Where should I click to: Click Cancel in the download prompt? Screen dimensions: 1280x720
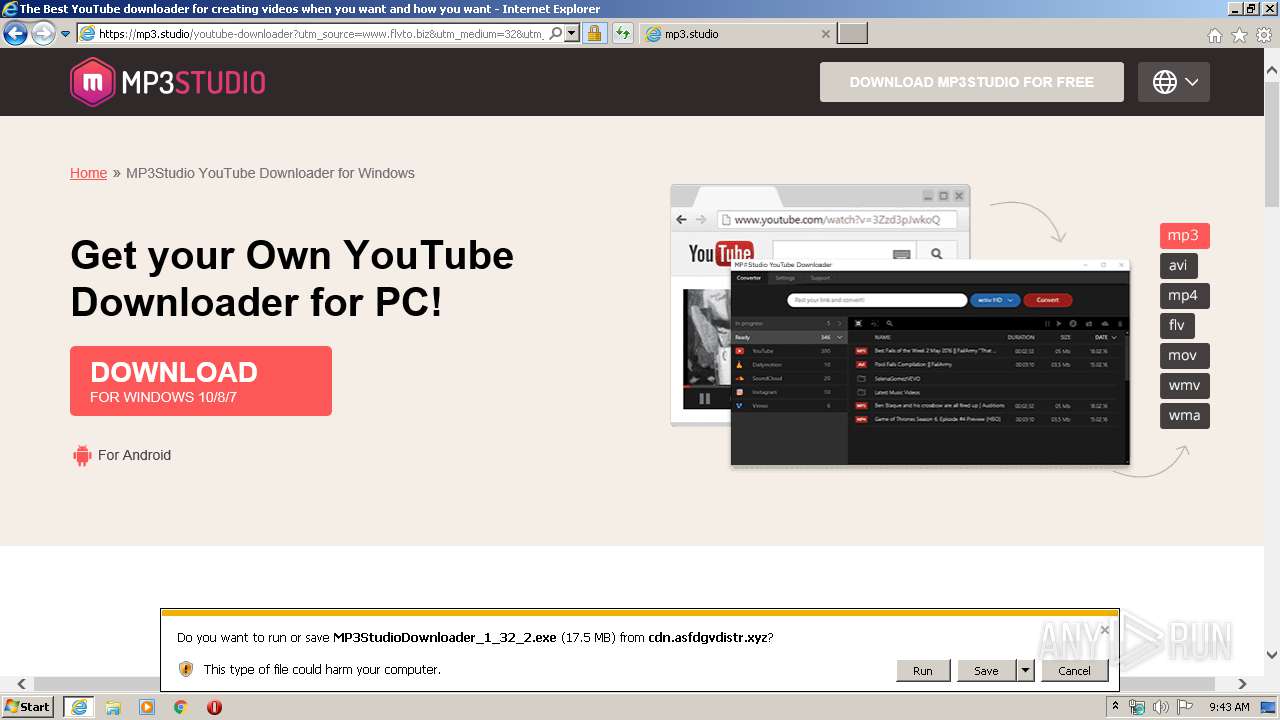(1075, 671)
